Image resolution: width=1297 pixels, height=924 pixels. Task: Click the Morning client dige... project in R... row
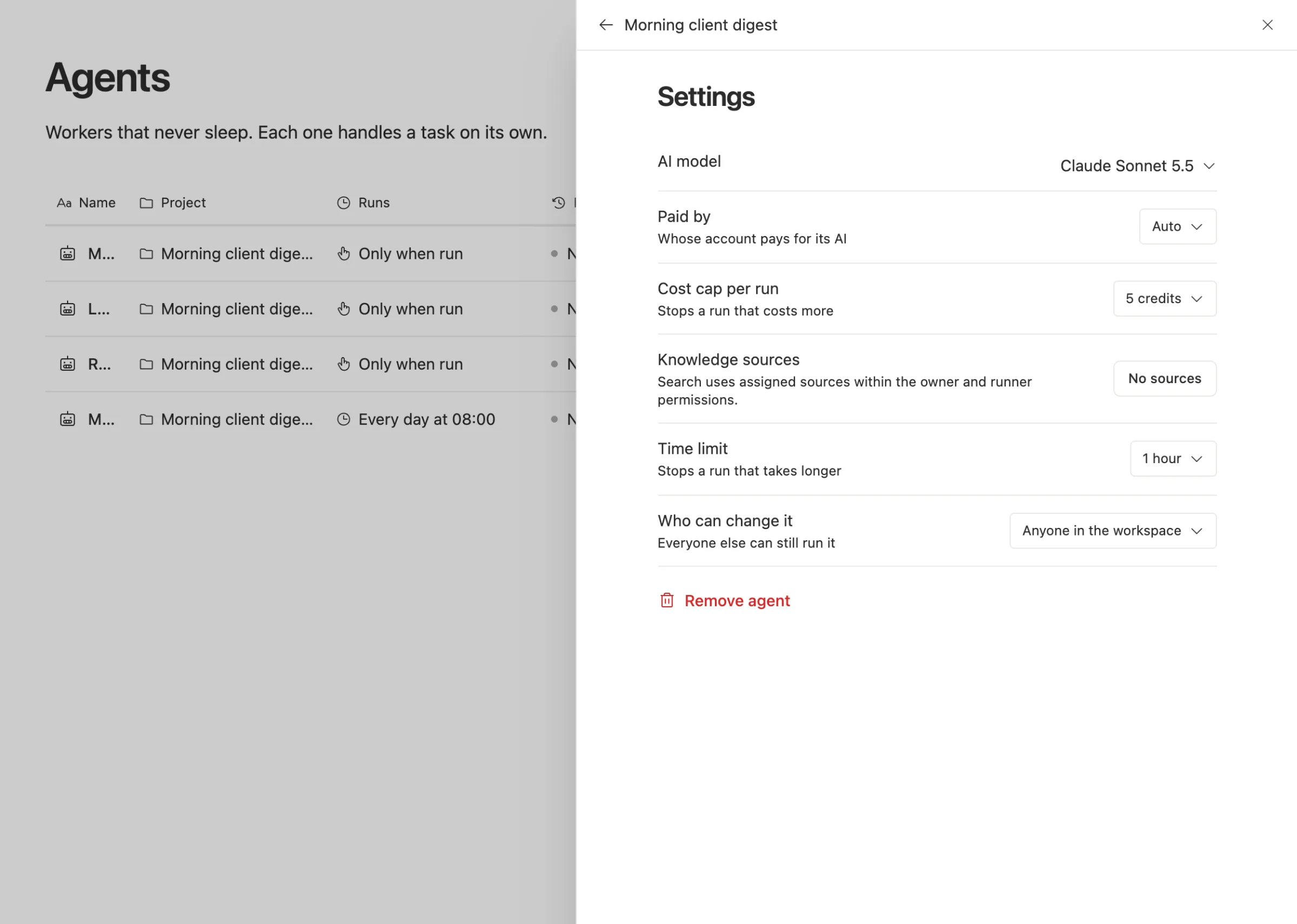tap(237, 364)
